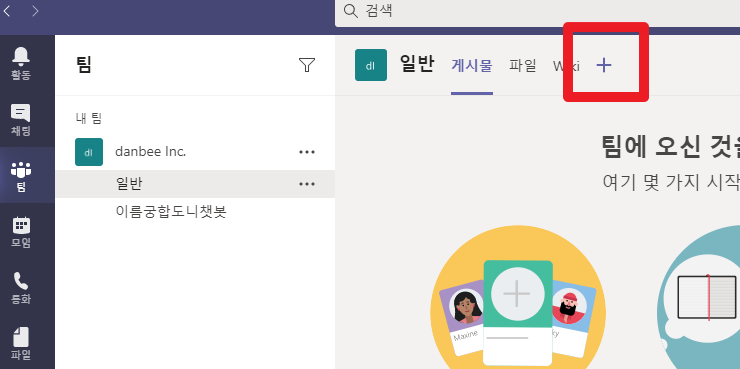Select the 일반 channel in list
Viewport: 740px width, 369px height.
click(195, 184)
